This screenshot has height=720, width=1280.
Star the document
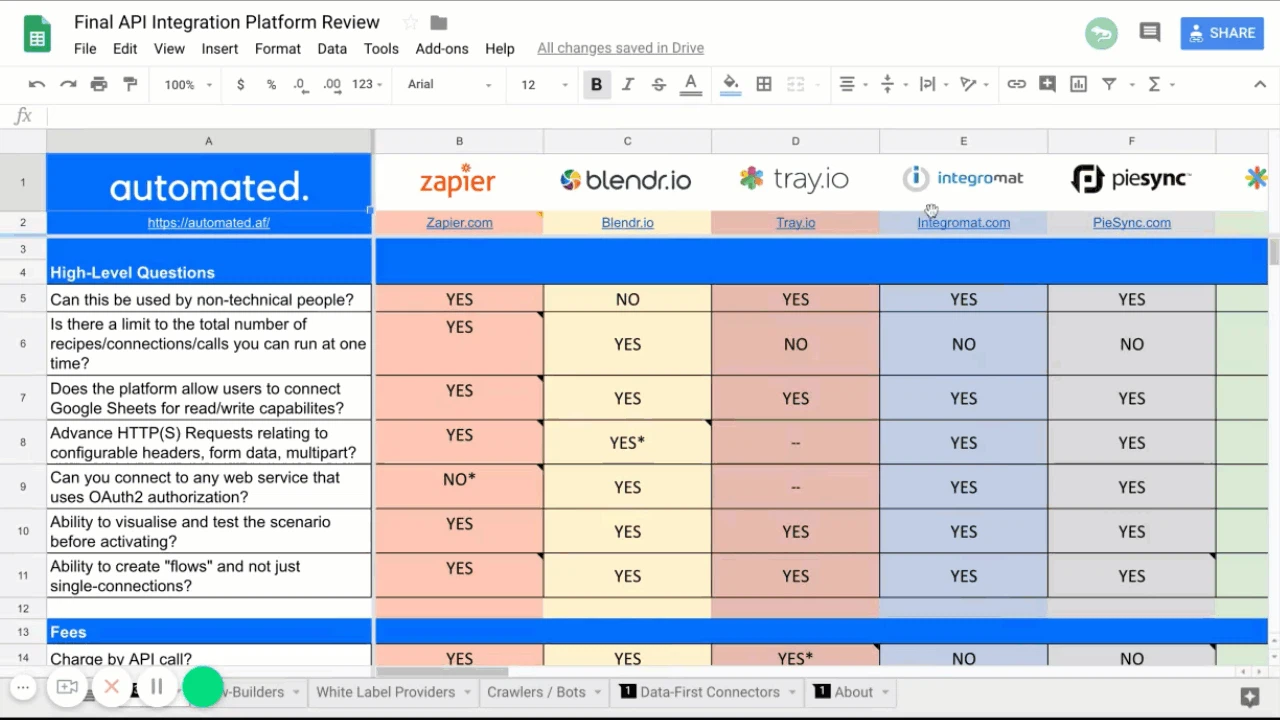coord(410,22)
